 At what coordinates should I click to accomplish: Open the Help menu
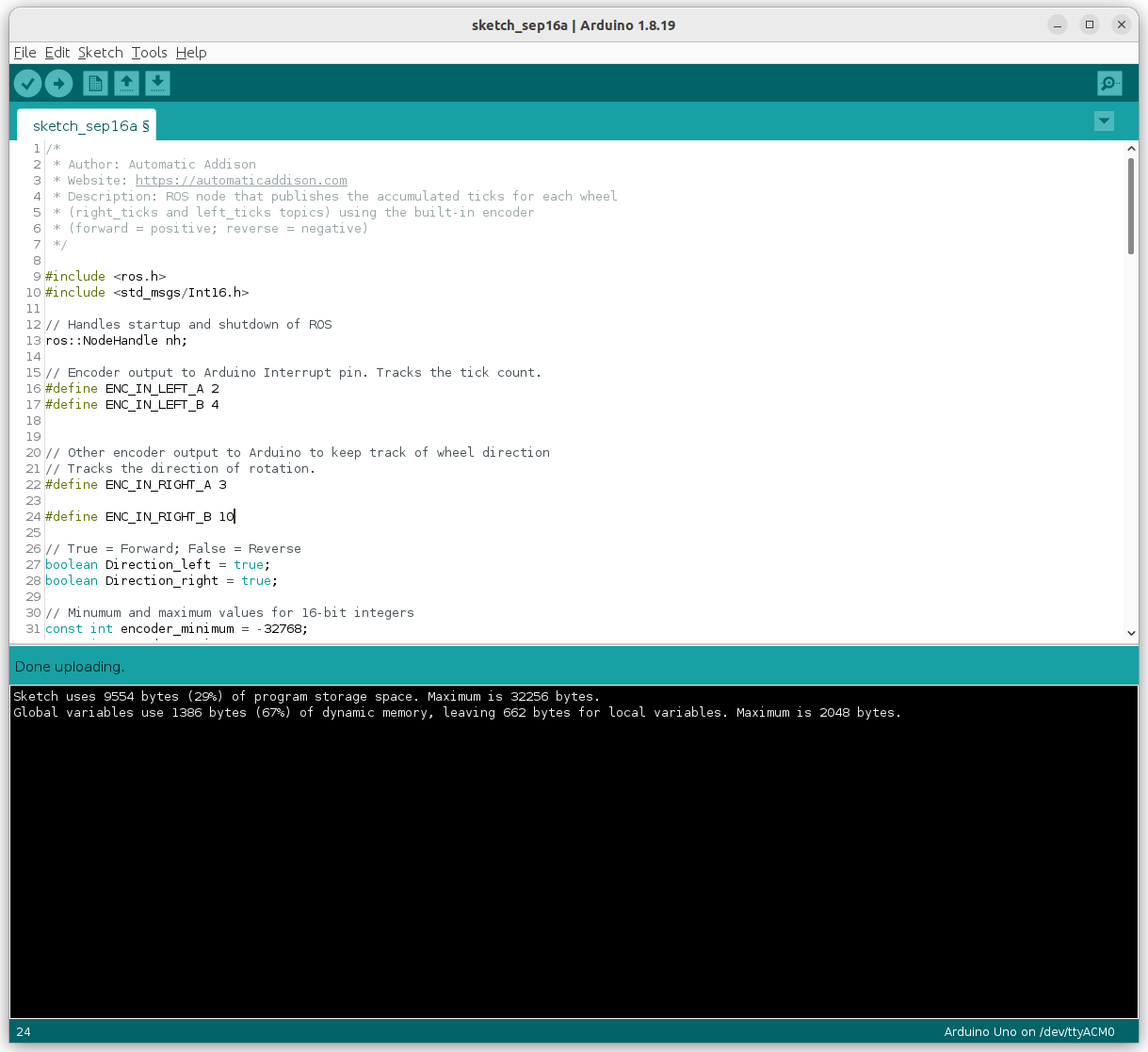click(191, 53)
